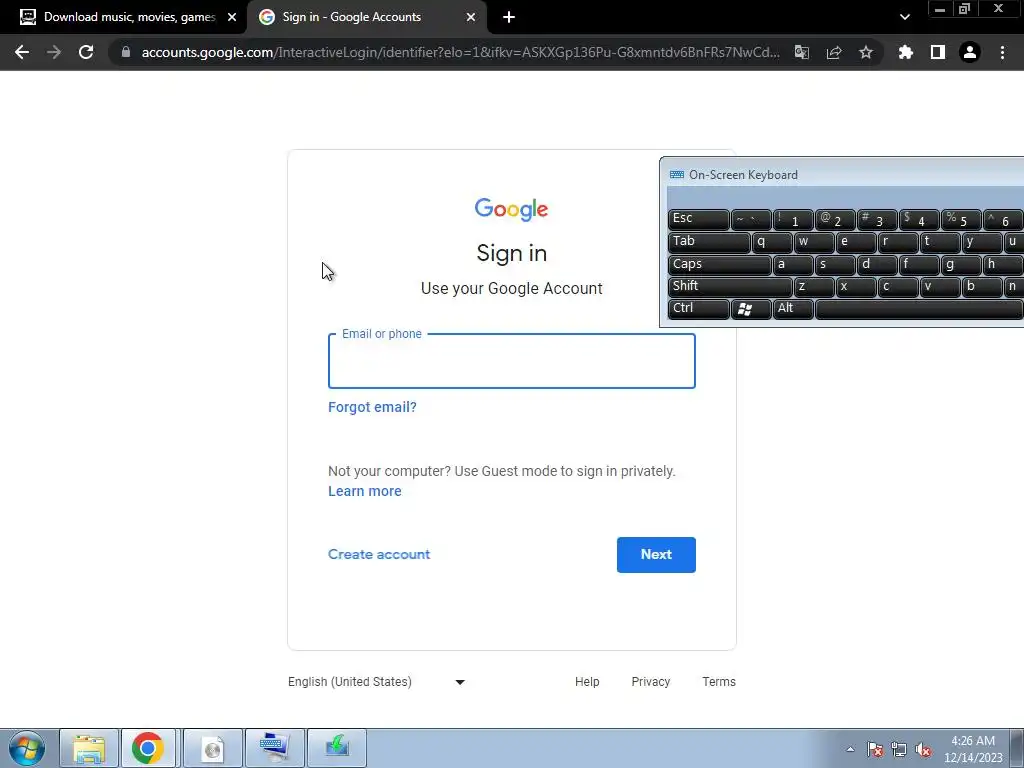The image size is (1024, 768).
Task: Go back using browser back arrow
Action: [22, 52]
